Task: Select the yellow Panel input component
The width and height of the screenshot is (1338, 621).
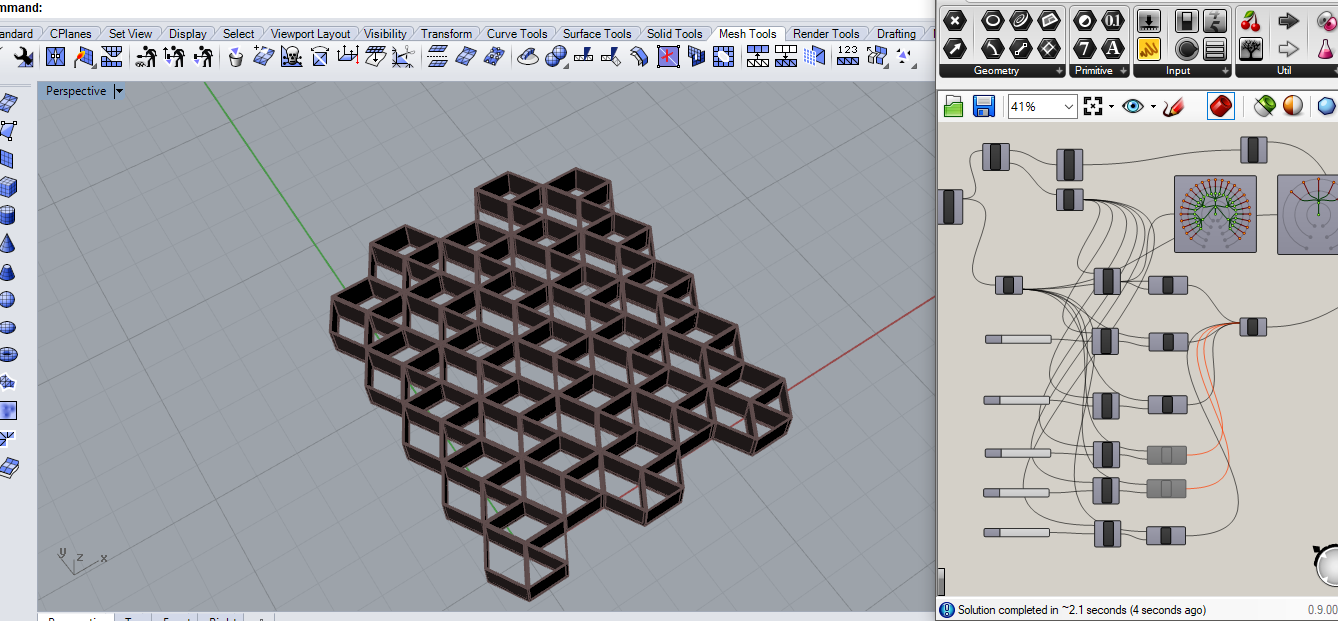Action: (x=1149, y=47)
